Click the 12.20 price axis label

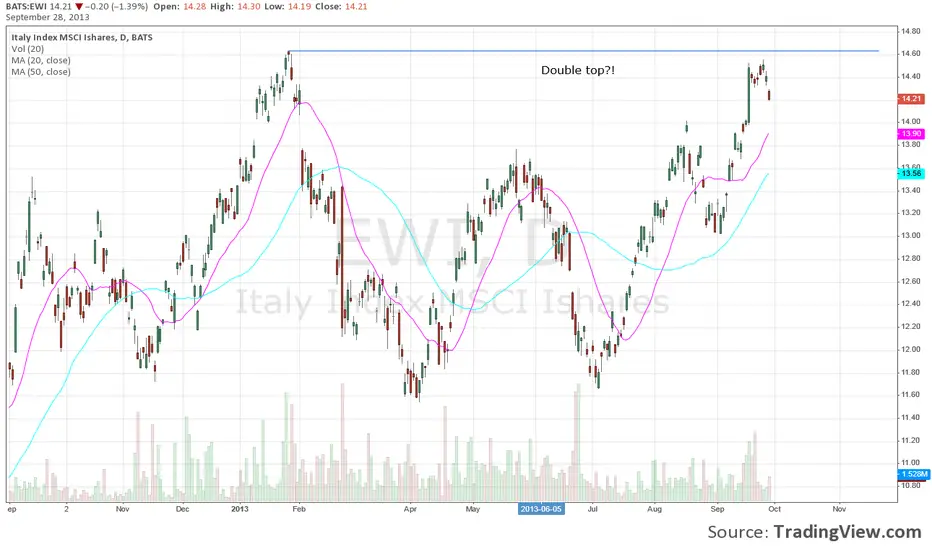tap(911, 326)
